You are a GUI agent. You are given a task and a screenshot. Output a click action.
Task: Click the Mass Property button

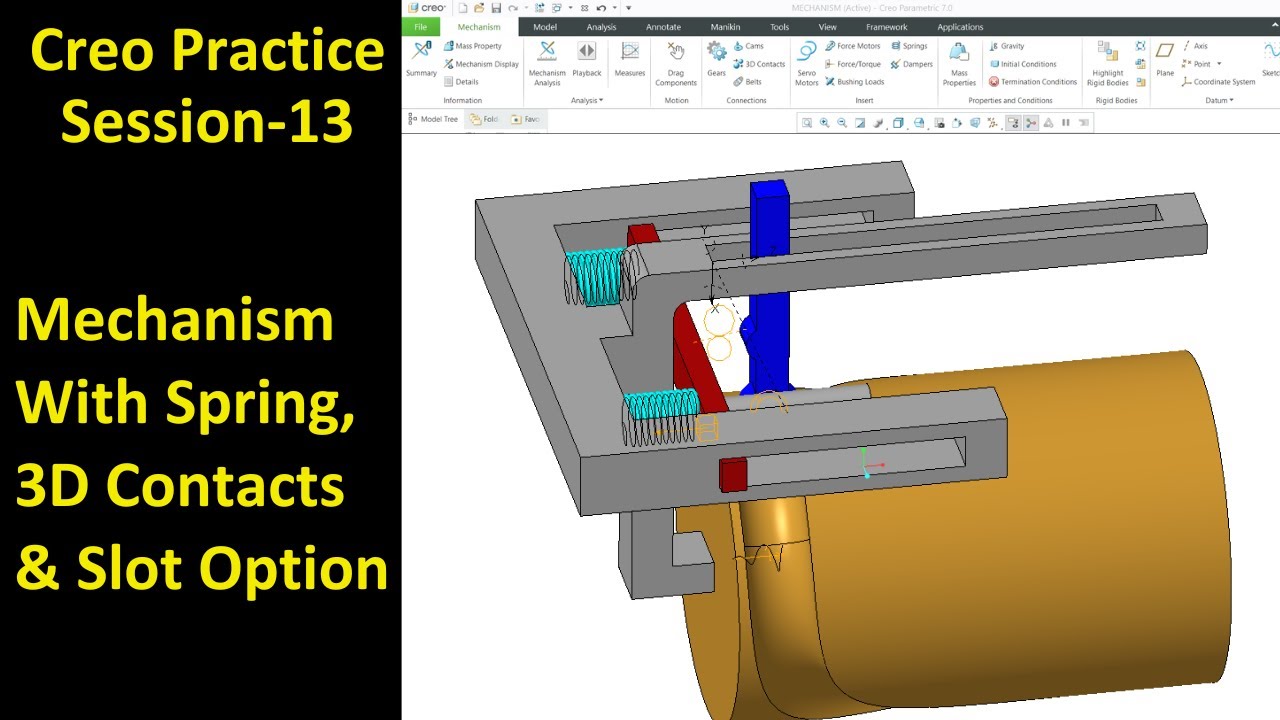tap(472, 46)
